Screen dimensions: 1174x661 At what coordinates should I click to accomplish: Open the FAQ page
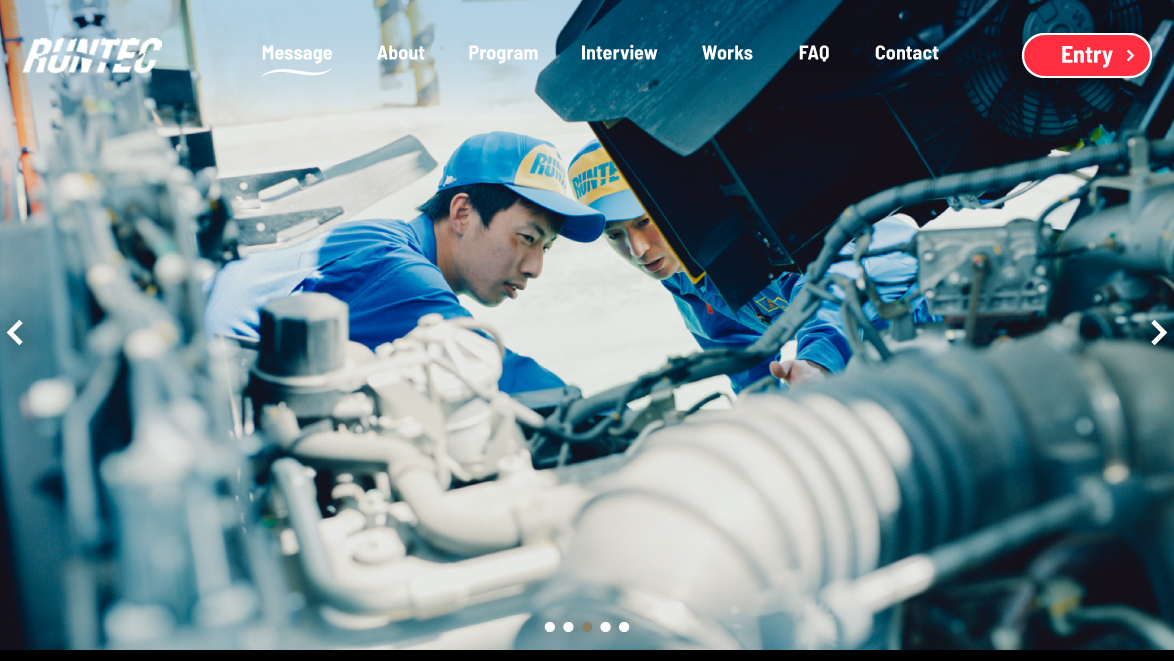click(x=814, y=53)
